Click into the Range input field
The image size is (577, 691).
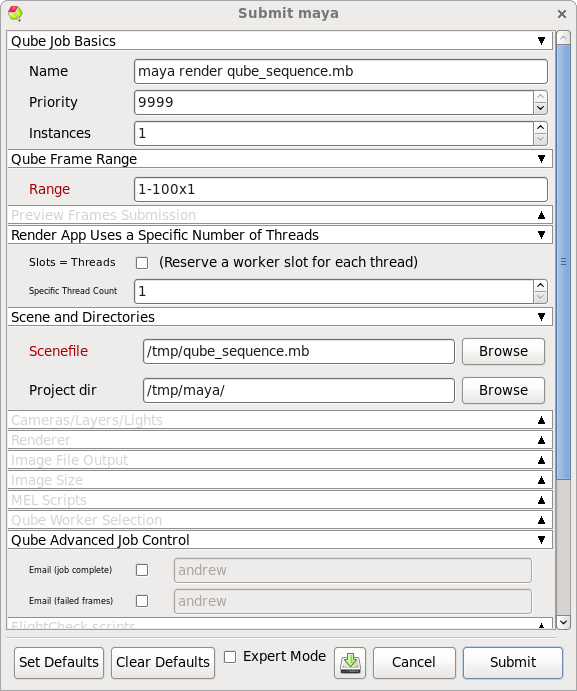[x=341, y=189]
